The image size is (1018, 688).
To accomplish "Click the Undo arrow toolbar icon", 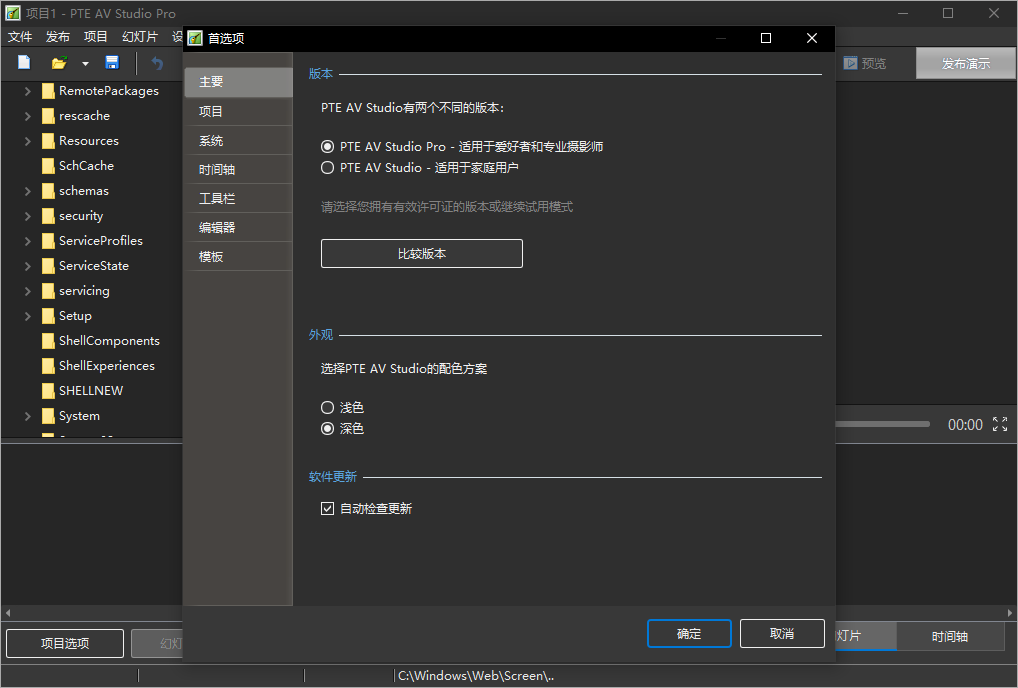I will (x=158, y=63).
